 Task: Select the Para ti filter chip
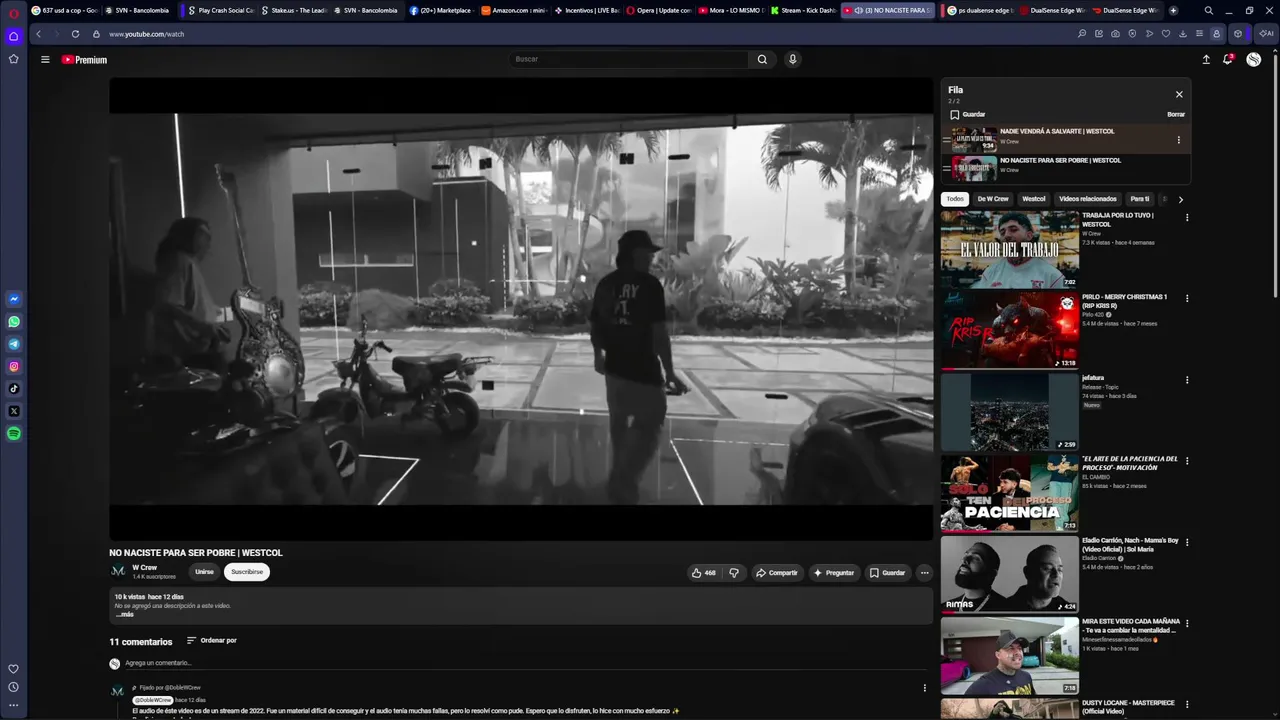[1139, 199]
